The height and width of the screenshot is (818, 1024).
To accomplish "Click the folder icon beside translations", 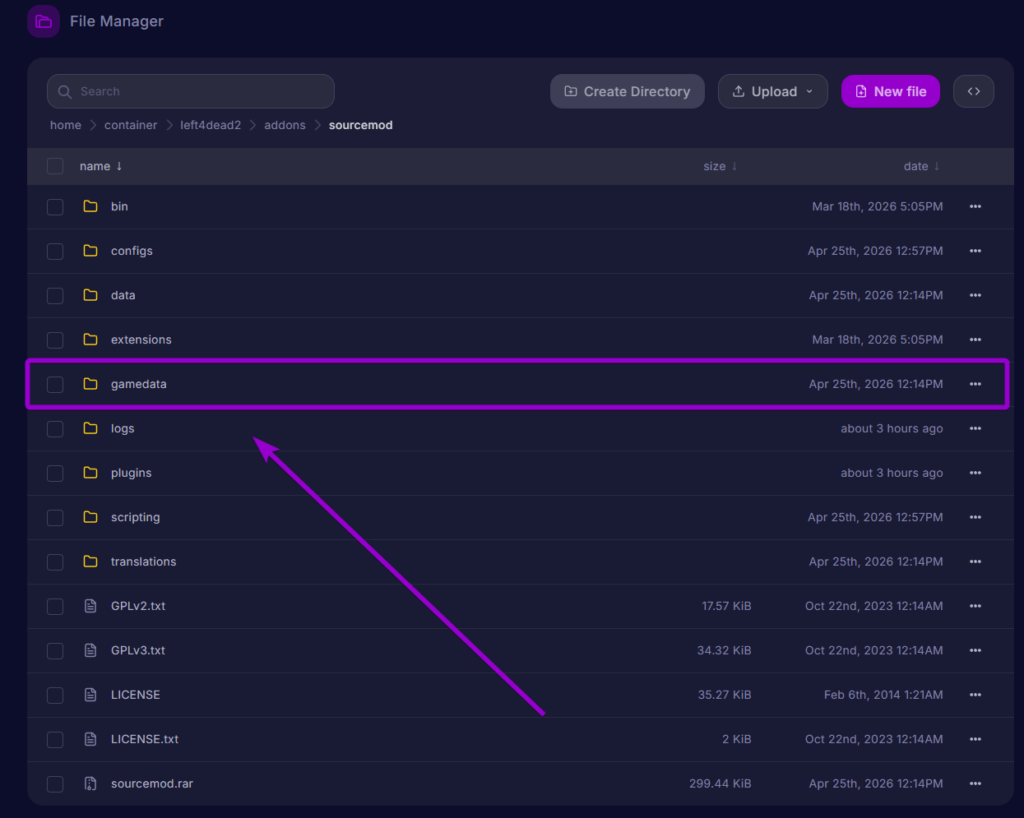I will coord(90,561).
